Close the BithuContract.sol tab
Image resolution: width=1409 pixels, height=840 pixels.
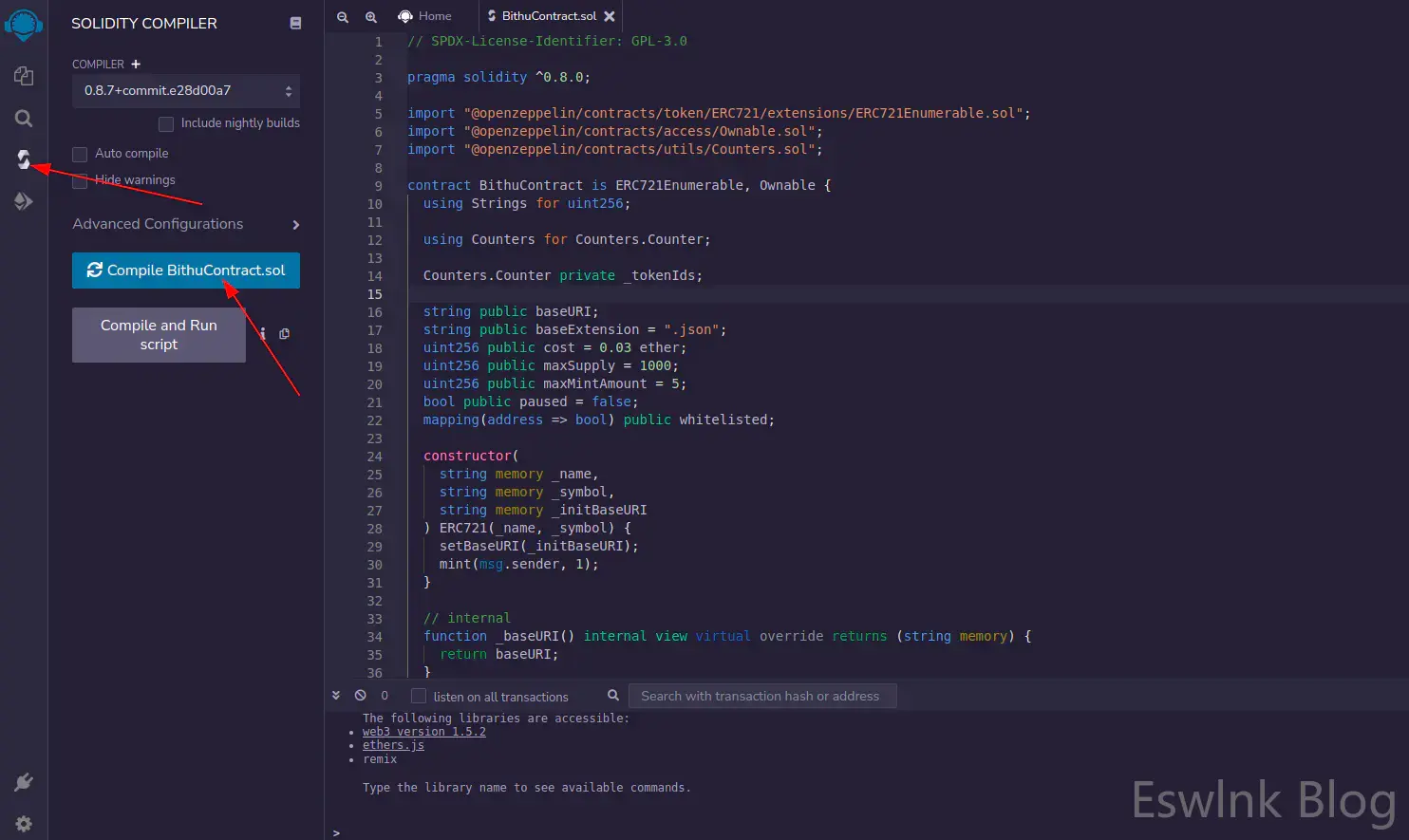click(610, 16)
